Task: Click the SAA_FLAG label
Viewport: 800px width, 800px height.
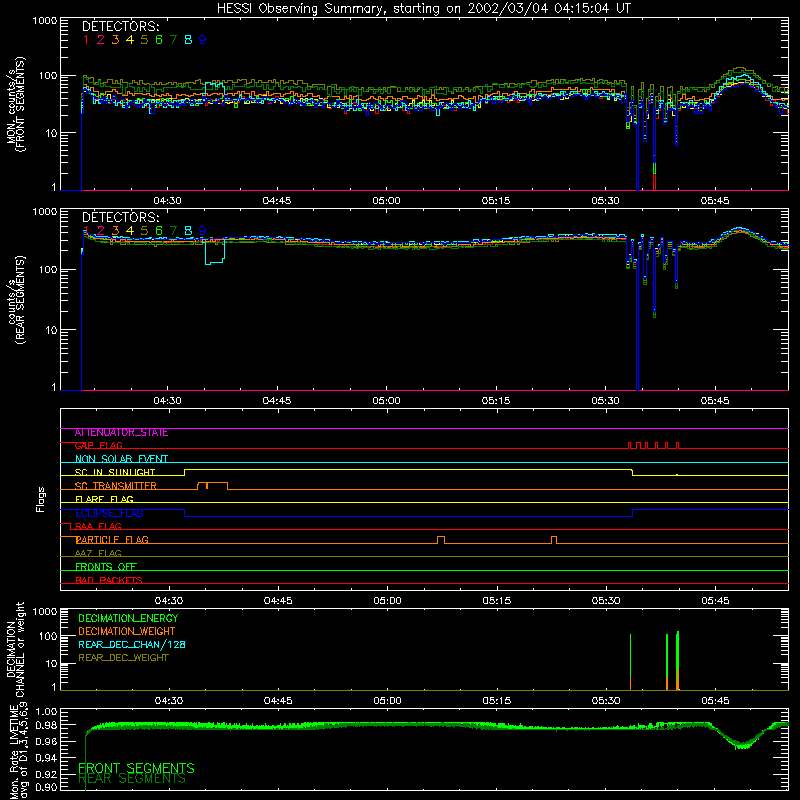Action: (x=98, y=527)
